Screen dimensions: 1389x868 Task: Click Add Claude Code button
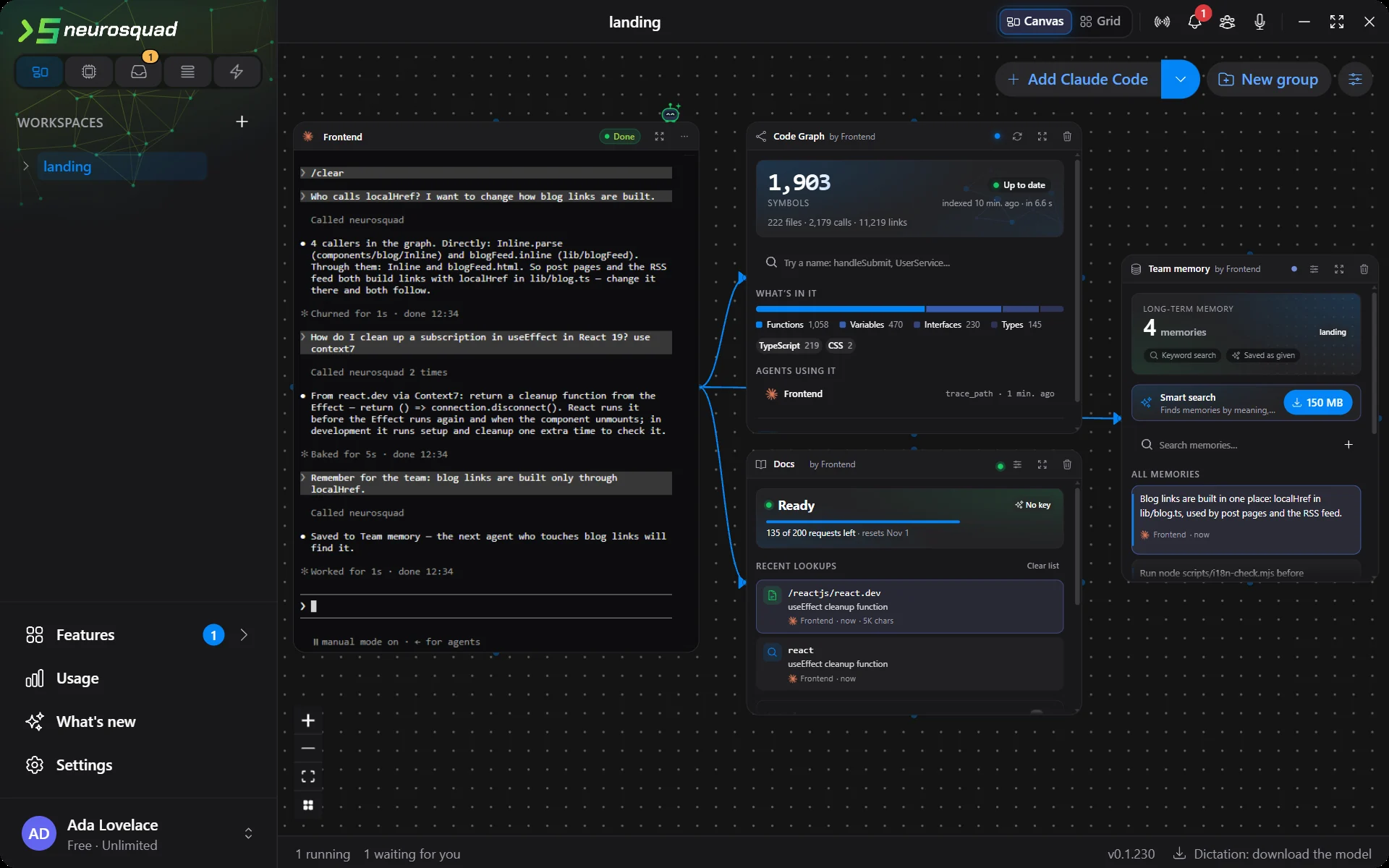pos(1078,80)
